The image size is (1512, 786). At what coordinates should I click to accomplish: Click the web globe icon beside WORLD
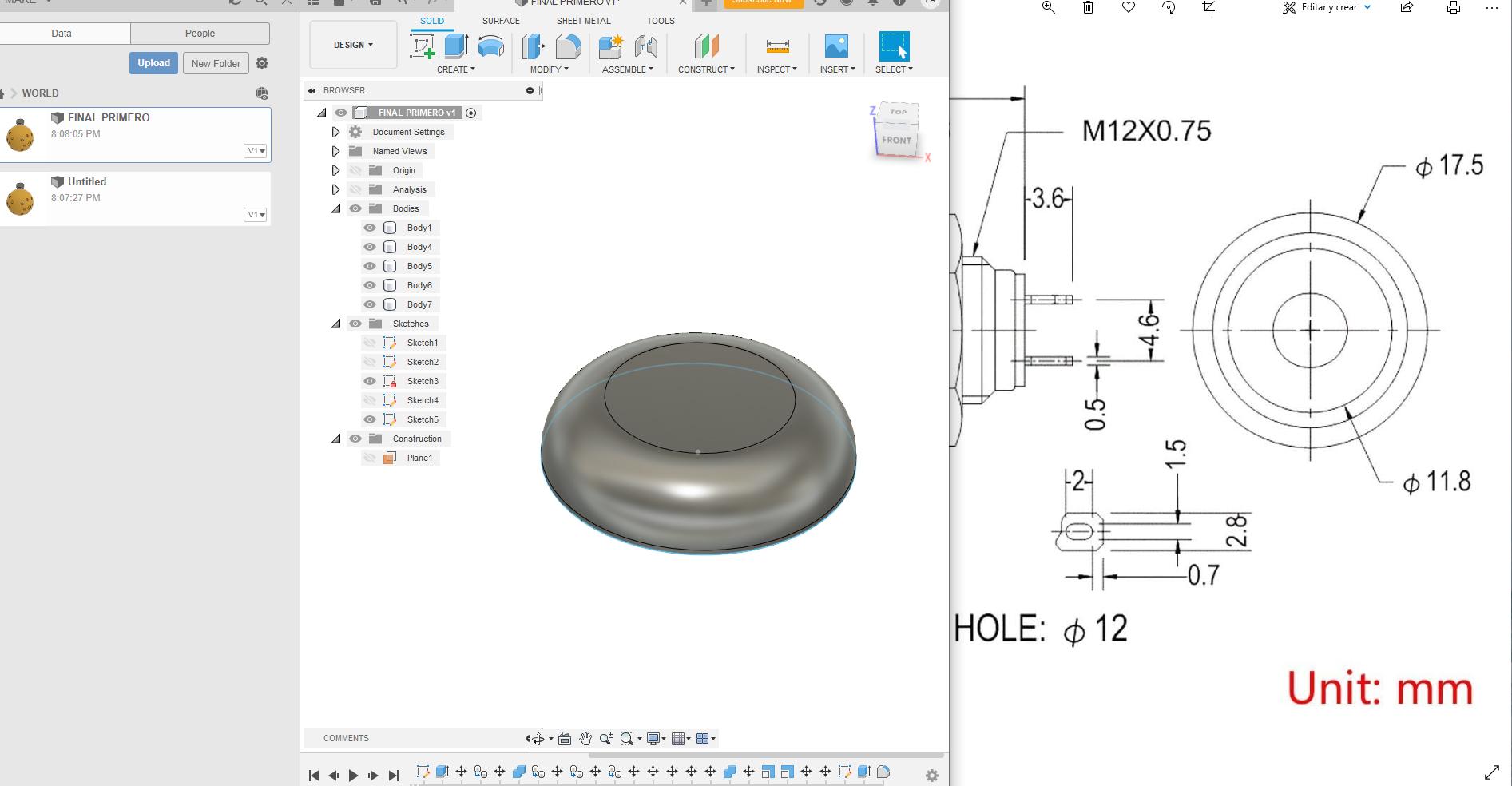coord(262,93)
